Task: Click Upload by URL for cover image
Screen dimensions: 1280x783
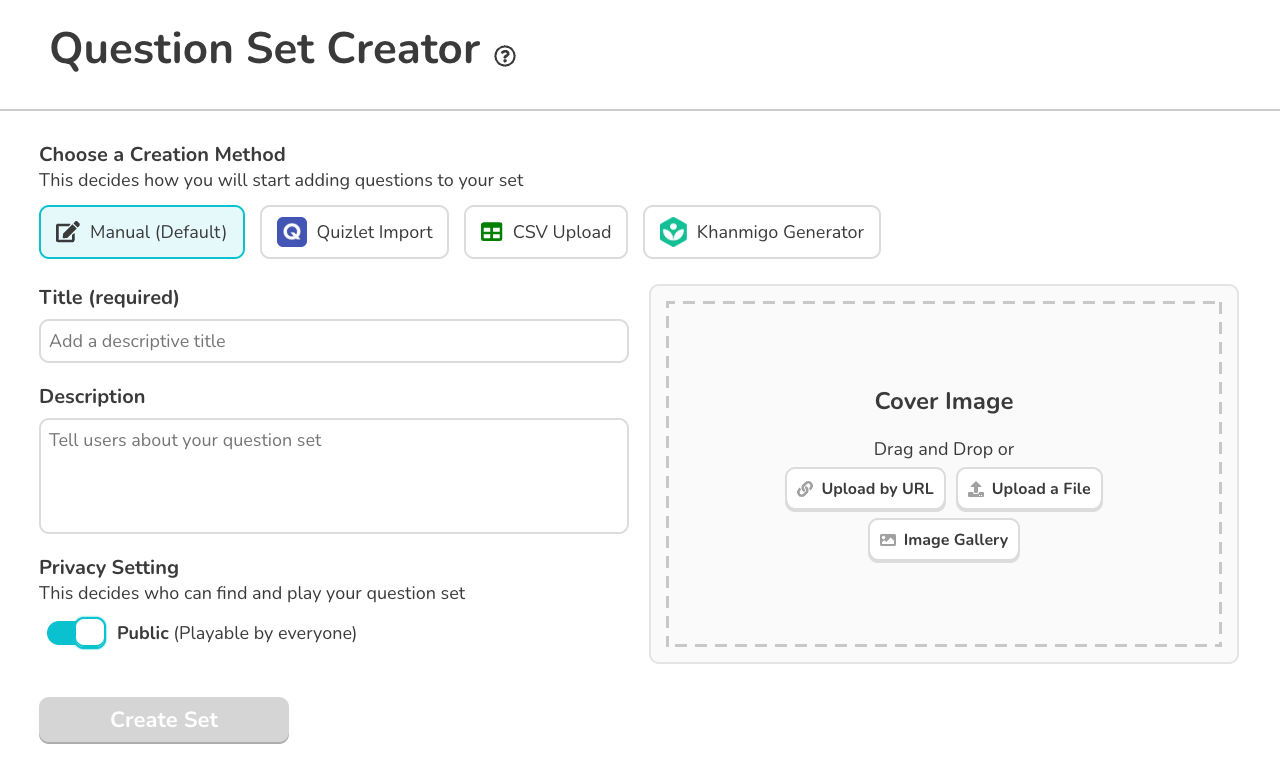Action: [x=865, y=488]
